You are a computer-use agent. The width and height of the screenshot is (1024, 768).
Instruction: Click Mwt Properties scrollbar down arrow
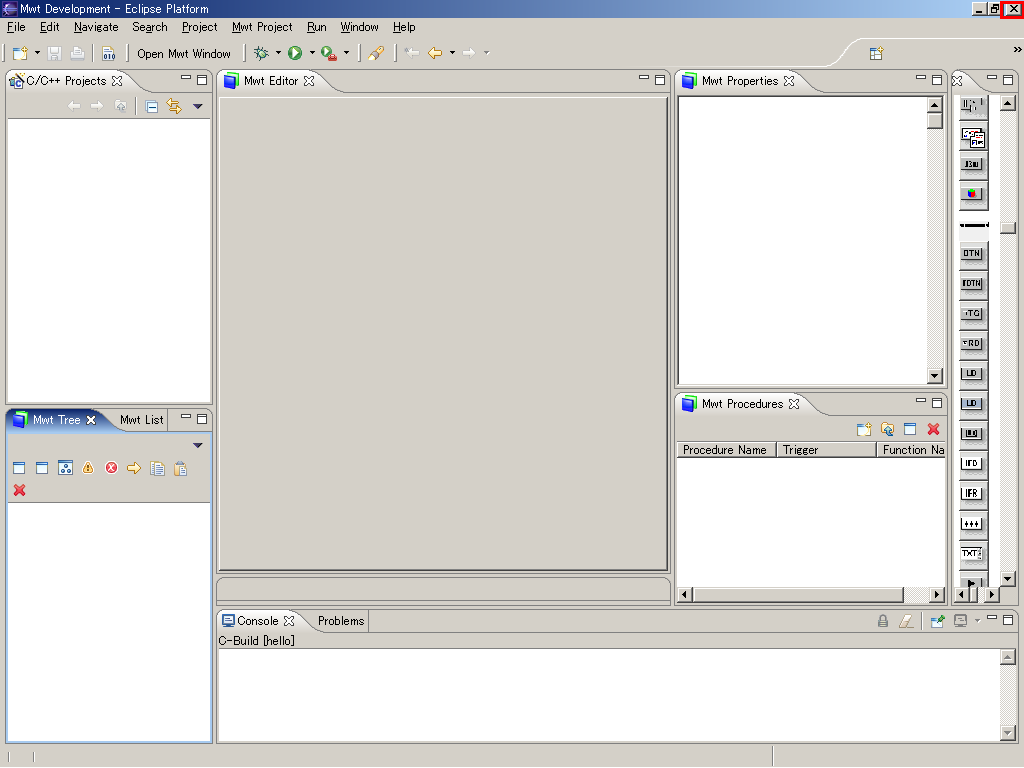[935, 376]
